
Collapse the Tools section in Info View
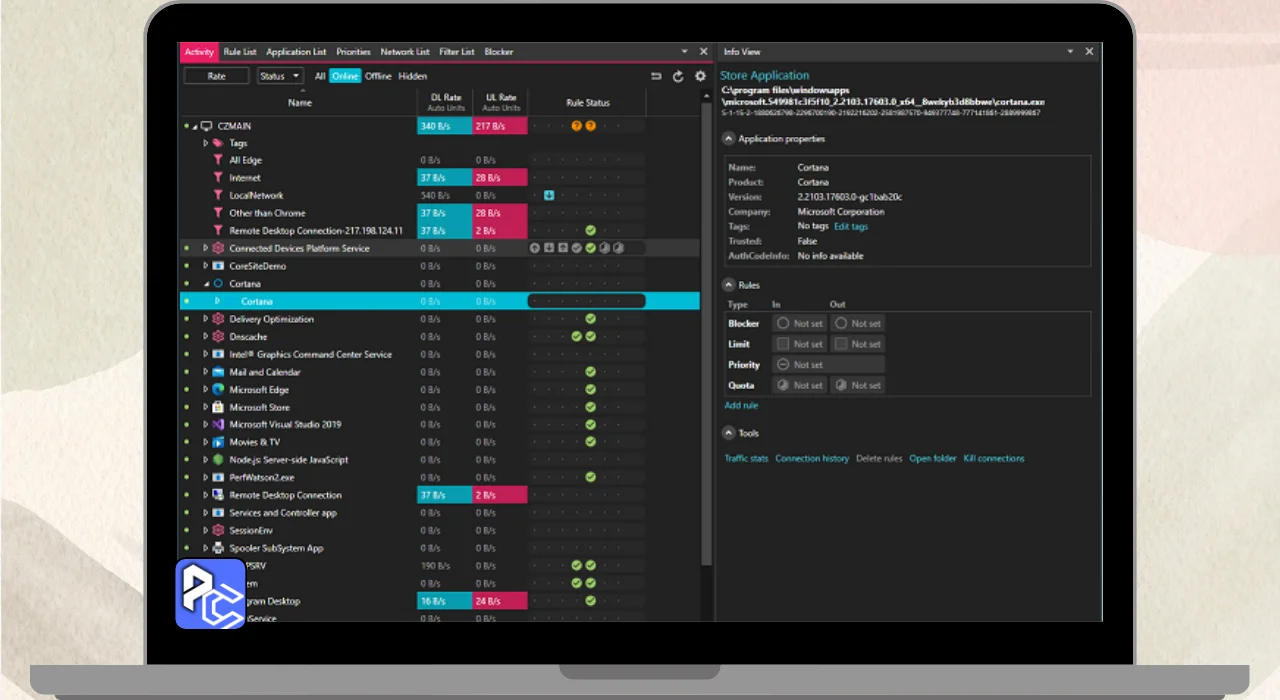pos(728,433)
